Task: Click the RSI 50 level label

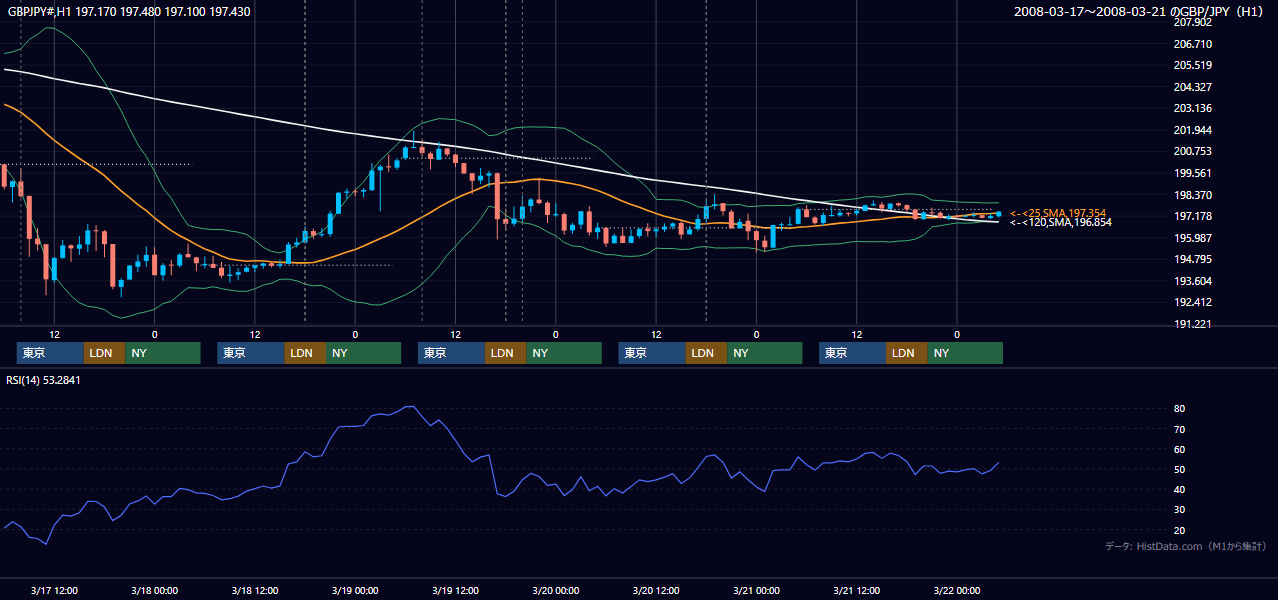Action: pos(1179,469)
